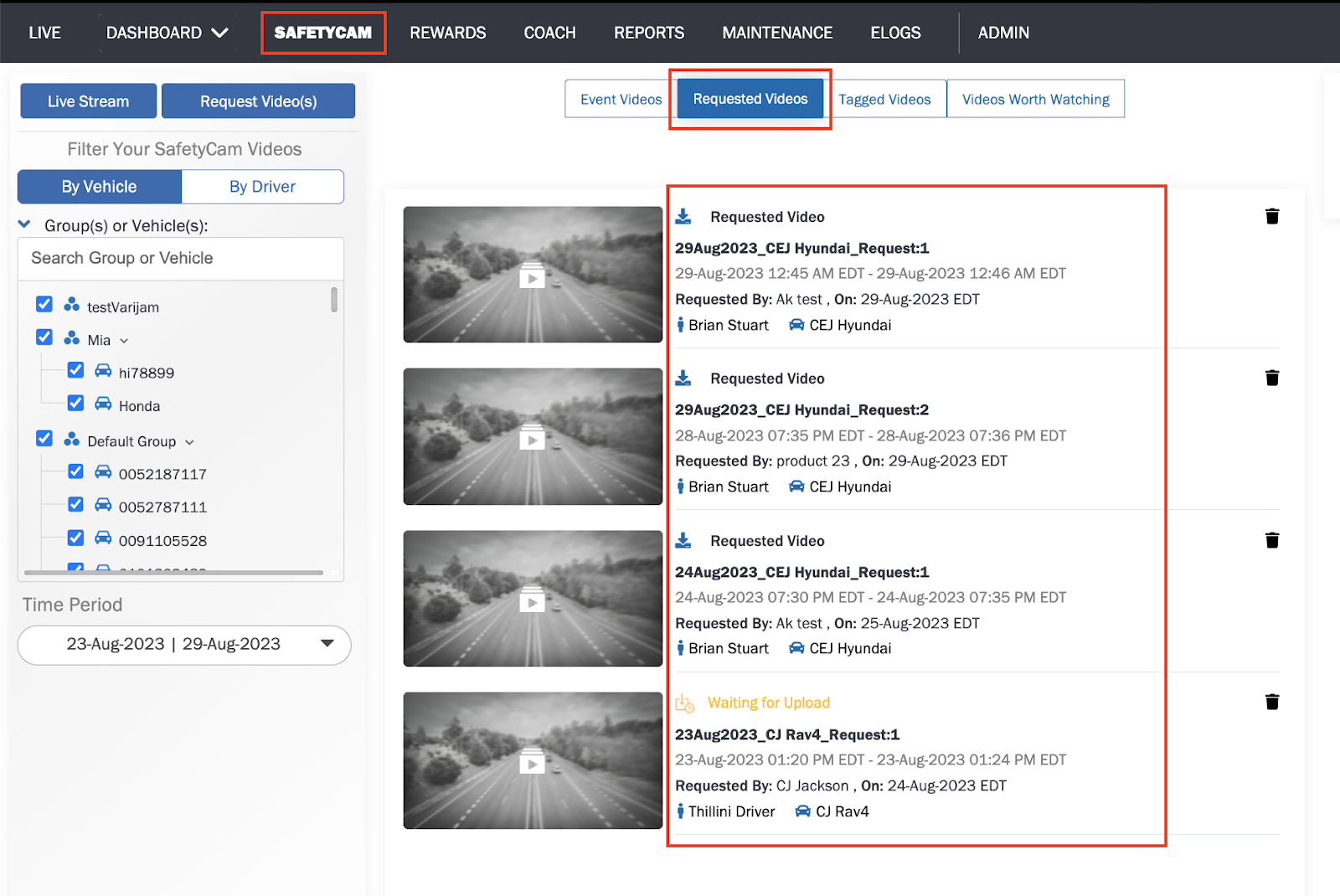Click the 0052187117 vehicle car icon
The height and width of the screenshot is (896, 1340).
(x=103, y=472)
